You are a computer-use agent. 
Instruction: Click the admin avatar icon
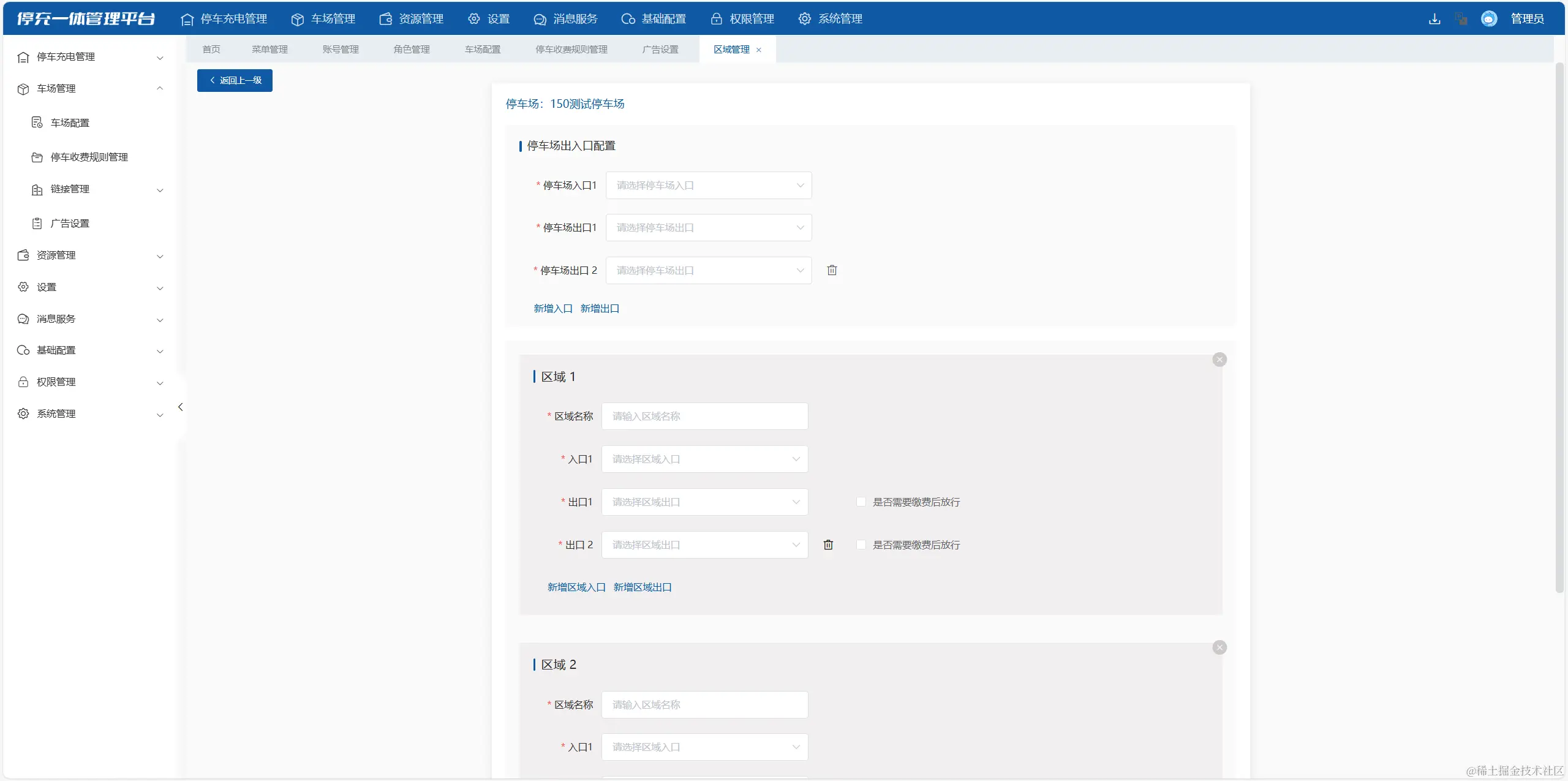[x=1489, y=19]
